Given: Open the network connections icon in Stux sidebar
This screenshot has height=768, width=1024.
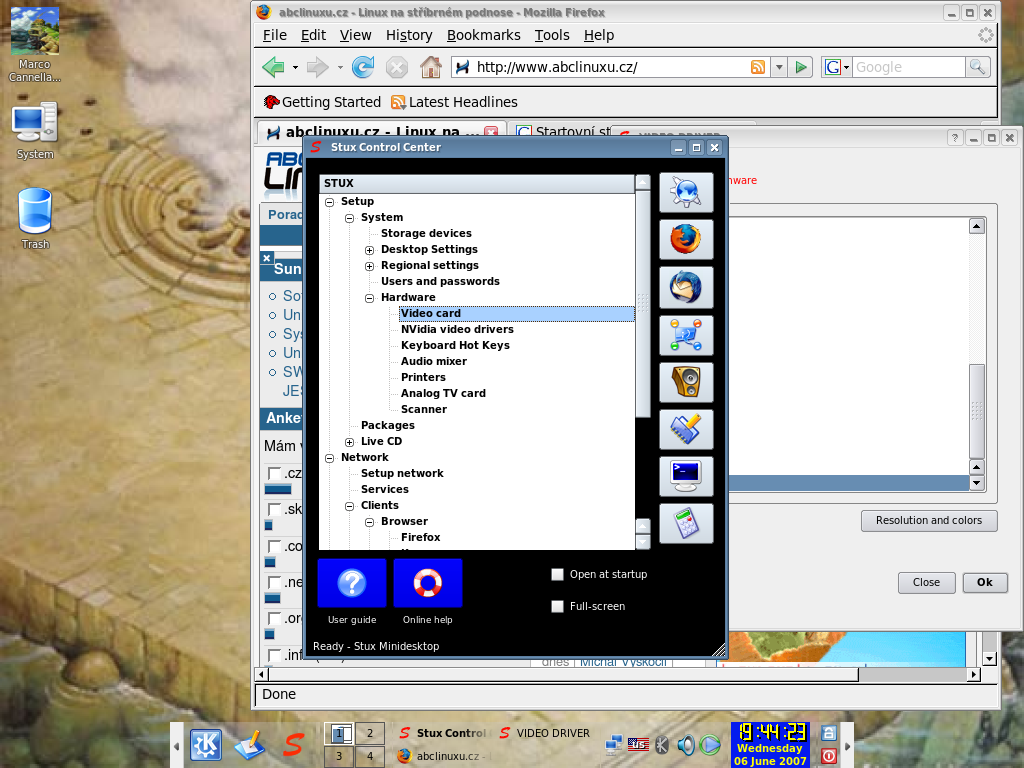Looking at the screenshot, I should (x=686, y=335).
